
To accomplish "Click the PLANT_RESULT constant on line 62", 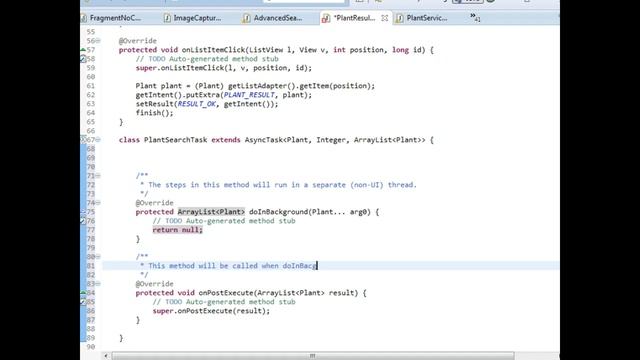I will point(249,95).
